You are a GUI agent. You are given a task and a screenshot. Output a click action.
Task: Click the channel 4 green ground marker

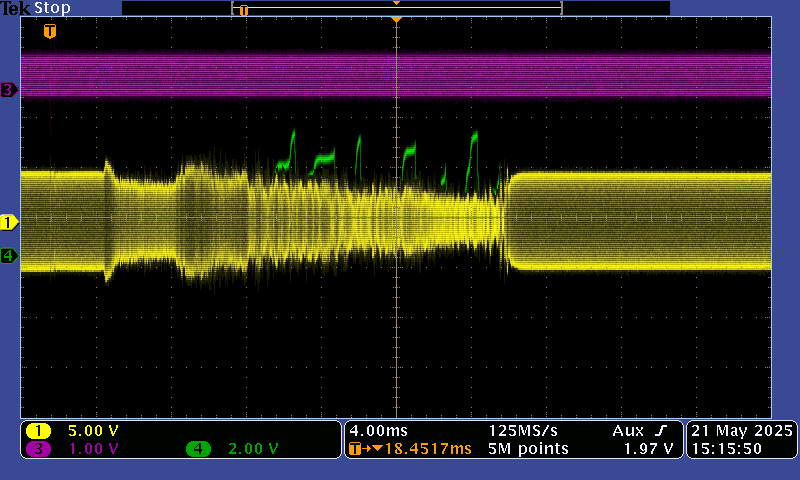[9, 256]
